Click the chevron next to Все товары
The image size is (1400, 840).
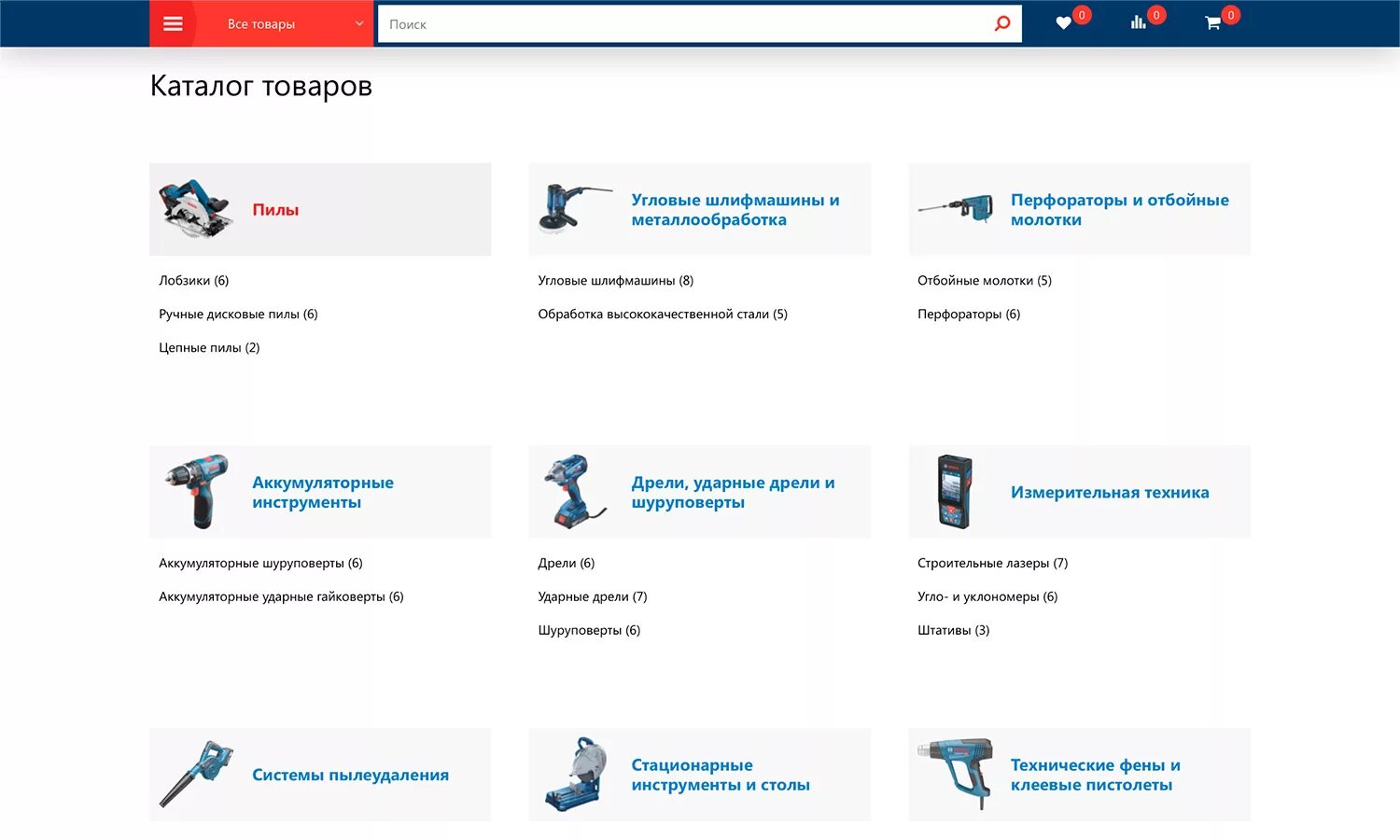click(x=359, y=23)
